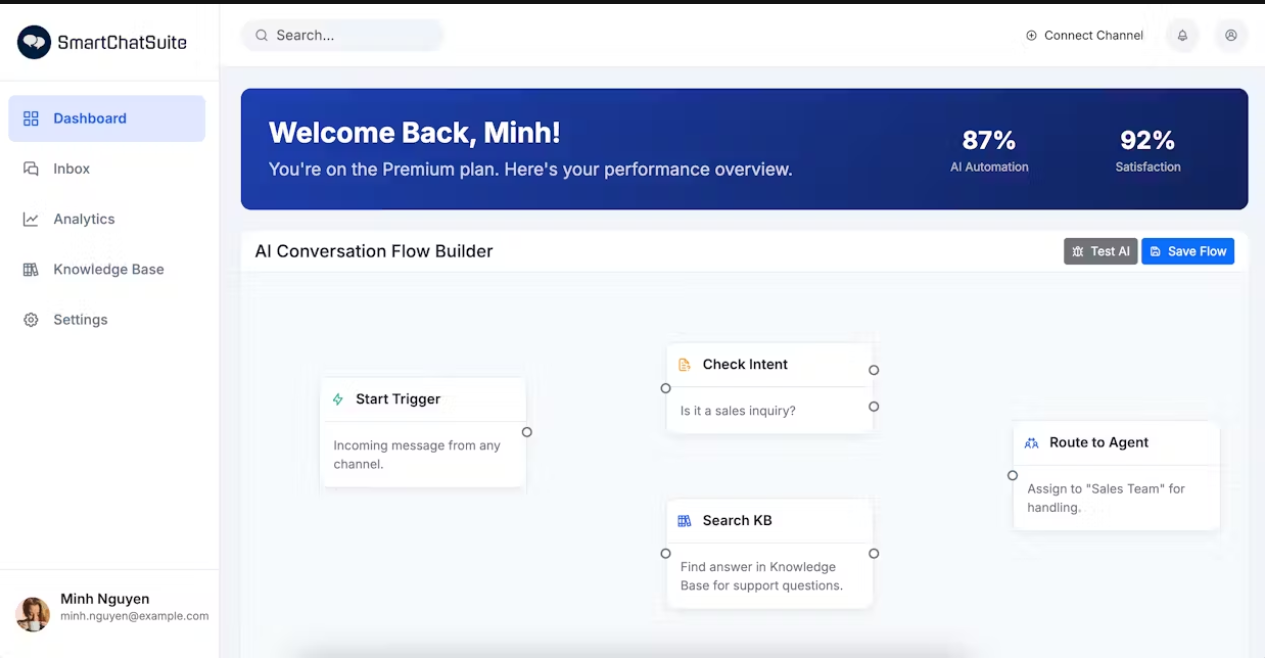Click the search magnifier icon
Viewport: 1265px width, 658px height.
coord(262,35)
